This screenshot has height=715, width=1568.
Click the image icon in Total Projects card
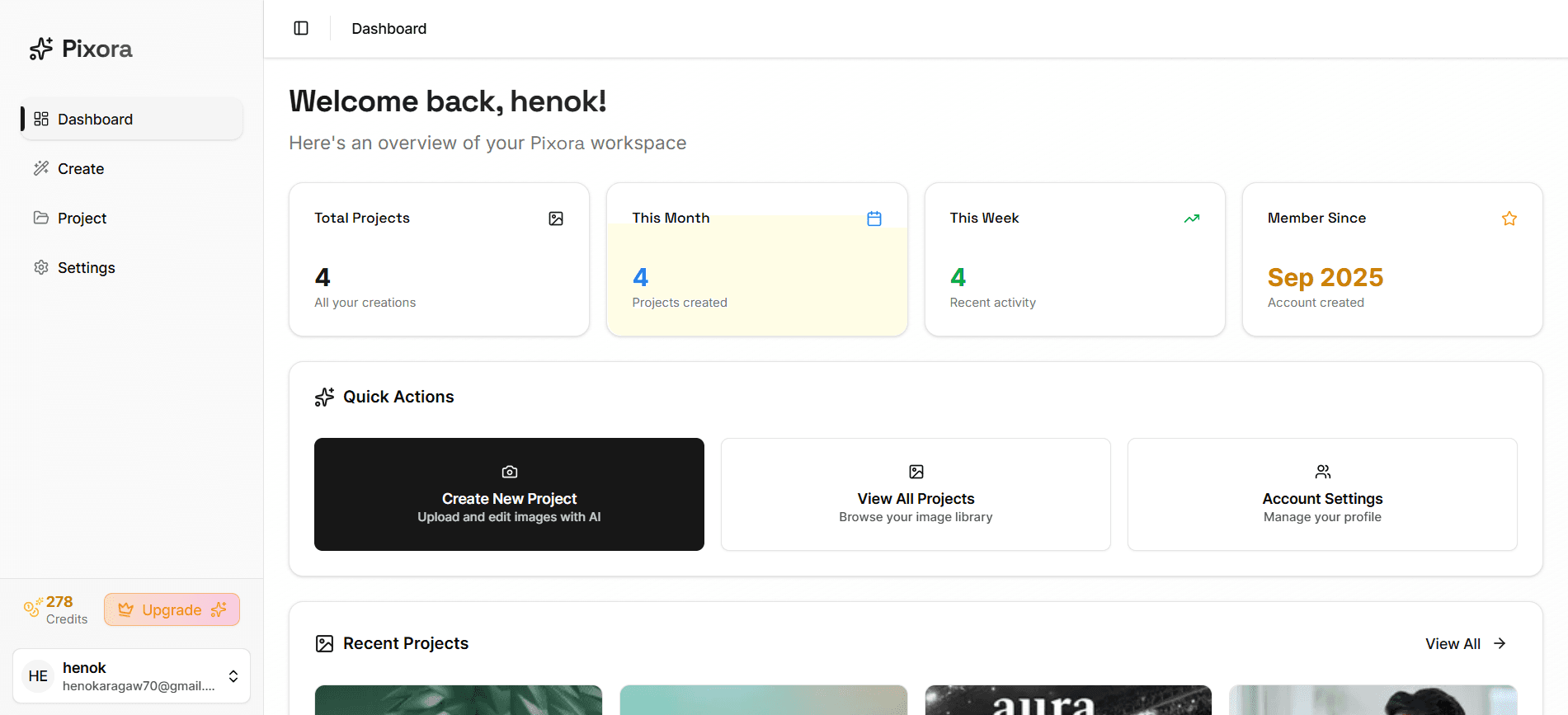556,219
